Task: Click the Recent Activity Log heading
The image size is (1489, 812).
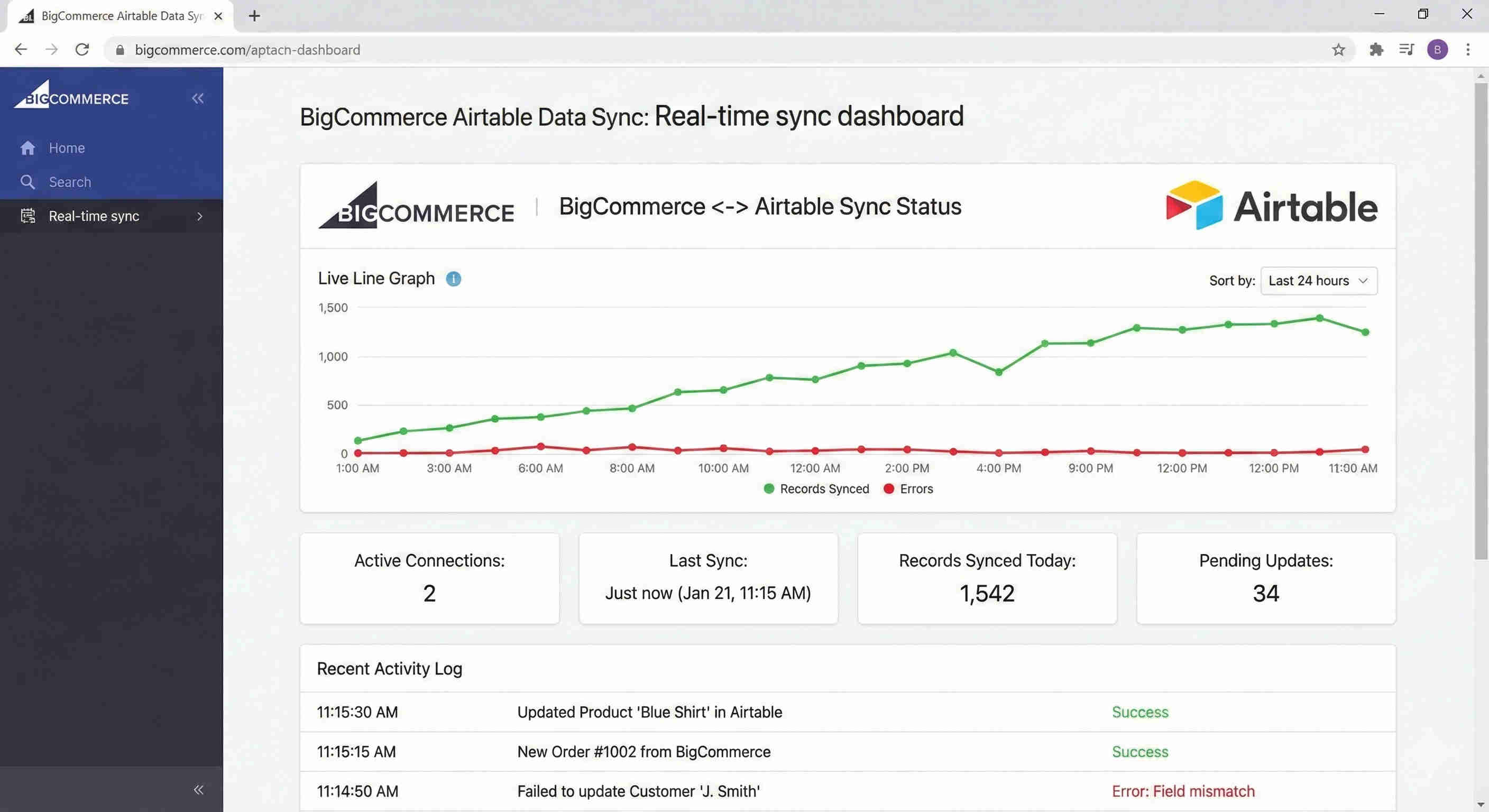Action: pos(390,669)
